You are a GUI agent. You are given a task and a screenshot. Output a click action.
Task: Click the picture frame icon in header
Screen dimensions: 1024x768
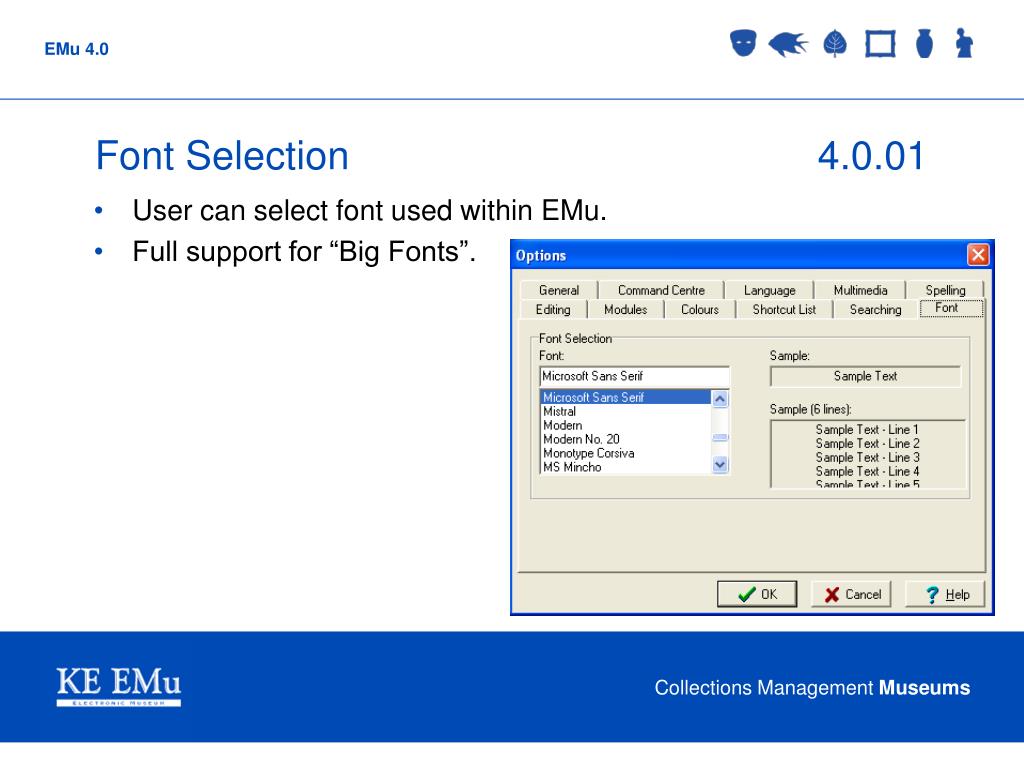pyautogui.click(x=880, y=44)
